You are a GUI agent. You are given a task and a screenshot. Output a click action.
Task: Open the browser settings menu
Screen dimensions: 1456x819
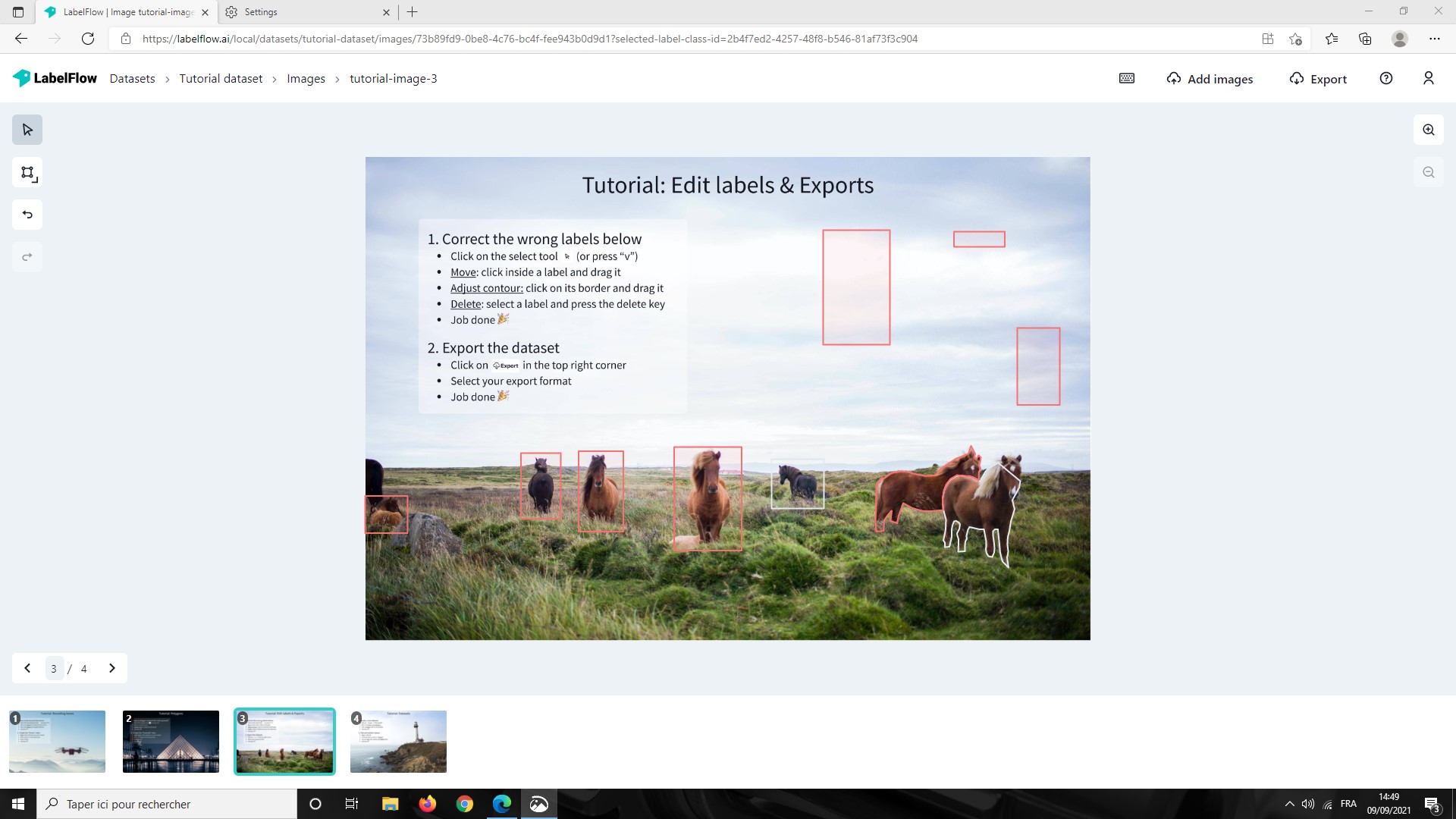1435,39
